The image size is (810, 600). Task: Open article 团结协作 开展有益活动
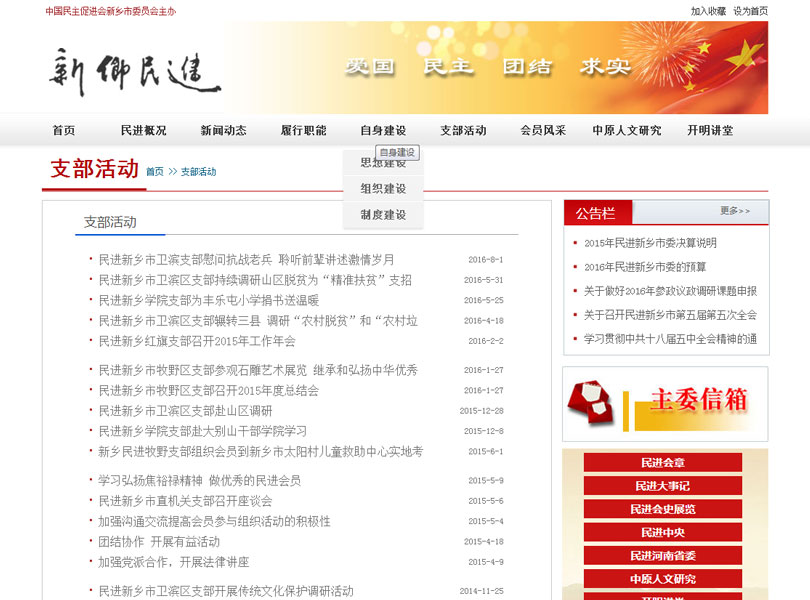click(159, 542)
